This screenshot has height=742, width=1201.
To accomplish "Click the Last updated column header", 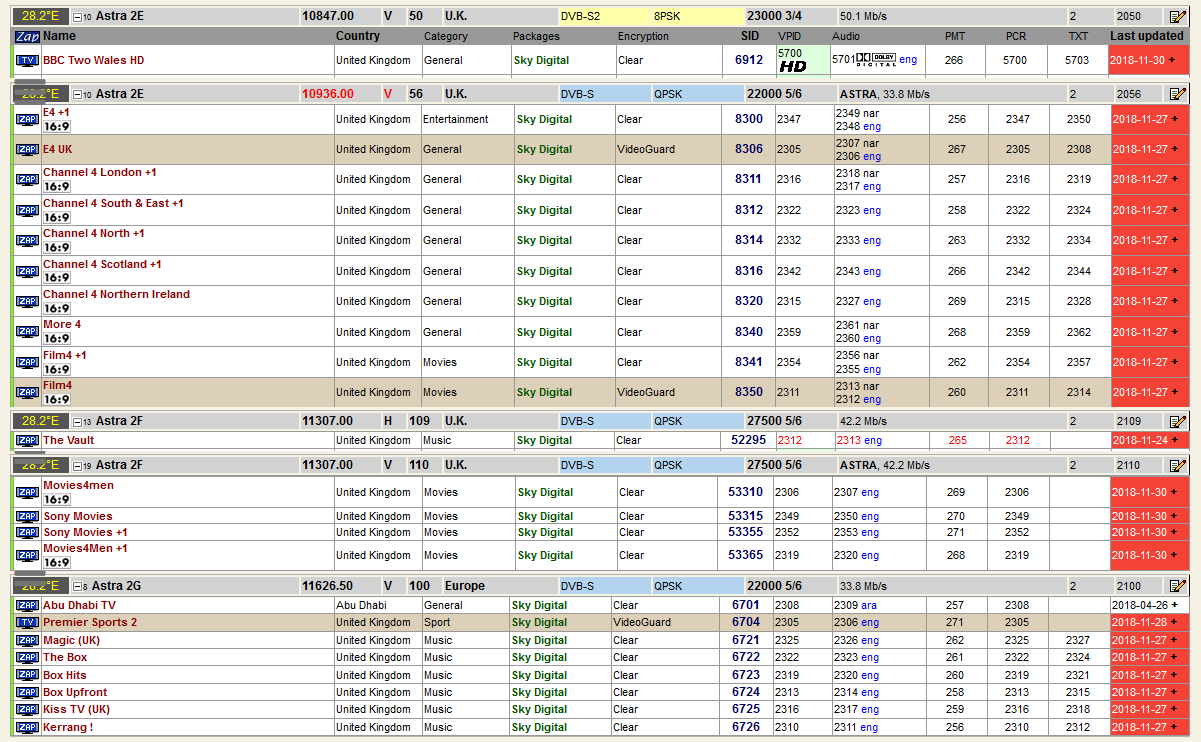I will point(1147,36).
